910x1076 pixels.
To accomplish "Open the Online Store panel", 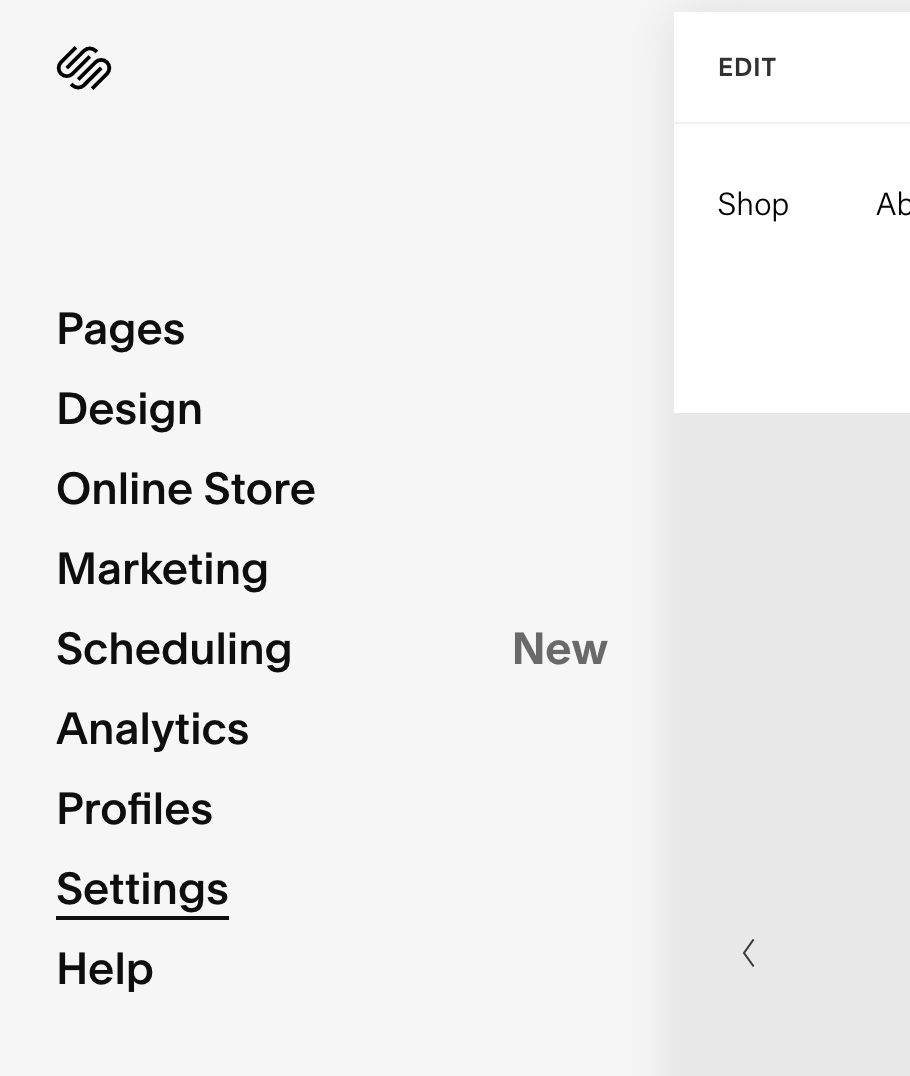I will click(186, 488).
